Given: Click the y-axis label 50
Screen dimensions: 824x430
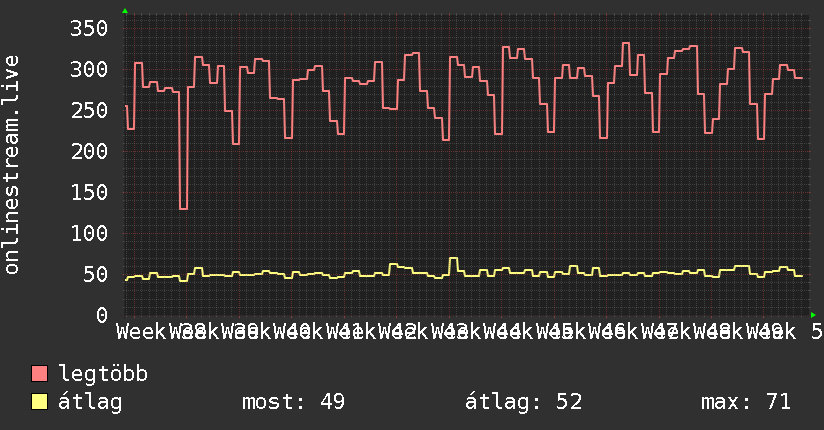Looking at the screenshot, I should click(95, 274).
